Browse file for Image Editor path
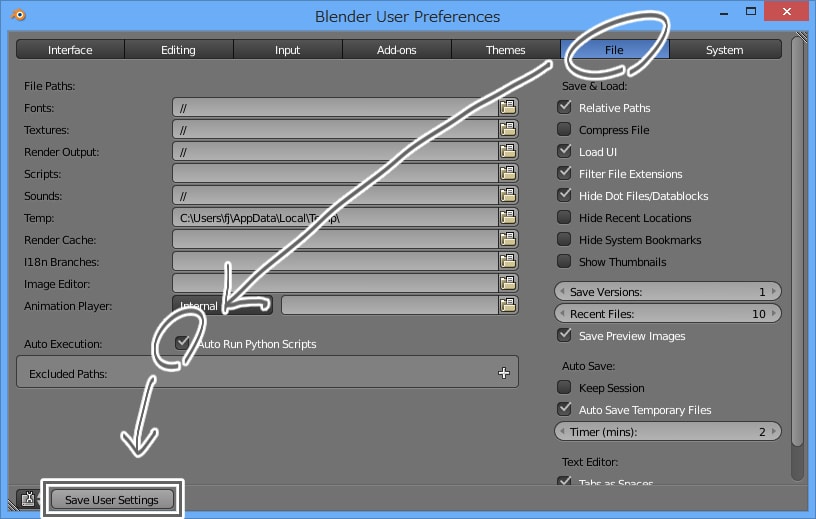This screenshot has height=519, width=816. [508, 284]
